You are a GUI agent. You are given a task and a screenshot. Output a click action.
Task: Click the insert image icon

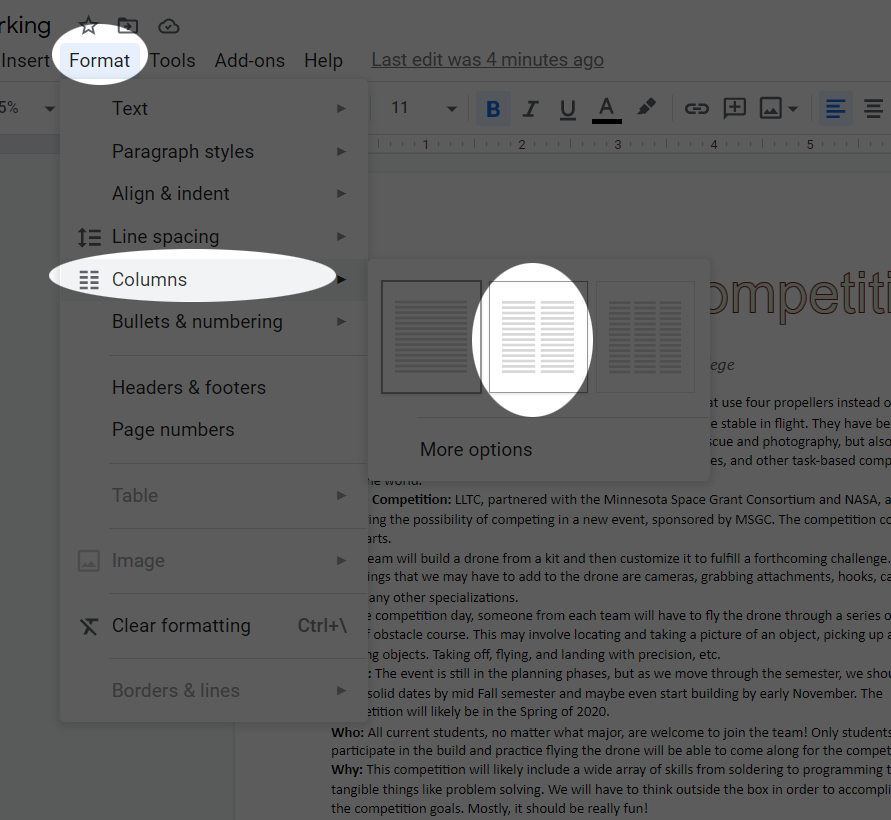[x=770, y=108]
